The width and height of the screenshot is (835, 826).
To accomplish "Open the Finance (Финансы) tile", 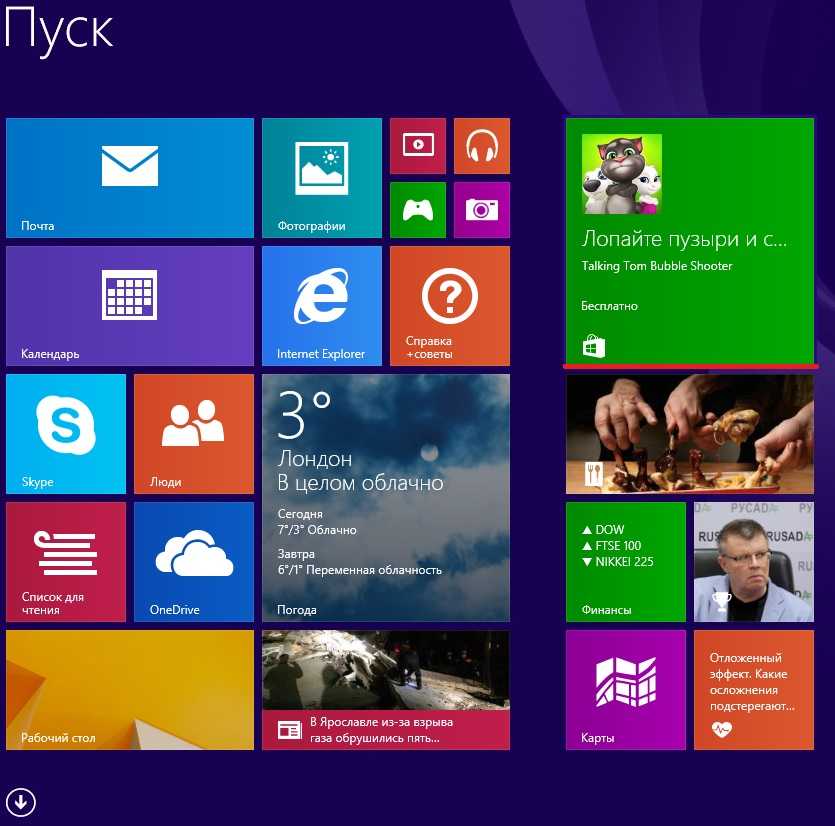I will point(625,561).
